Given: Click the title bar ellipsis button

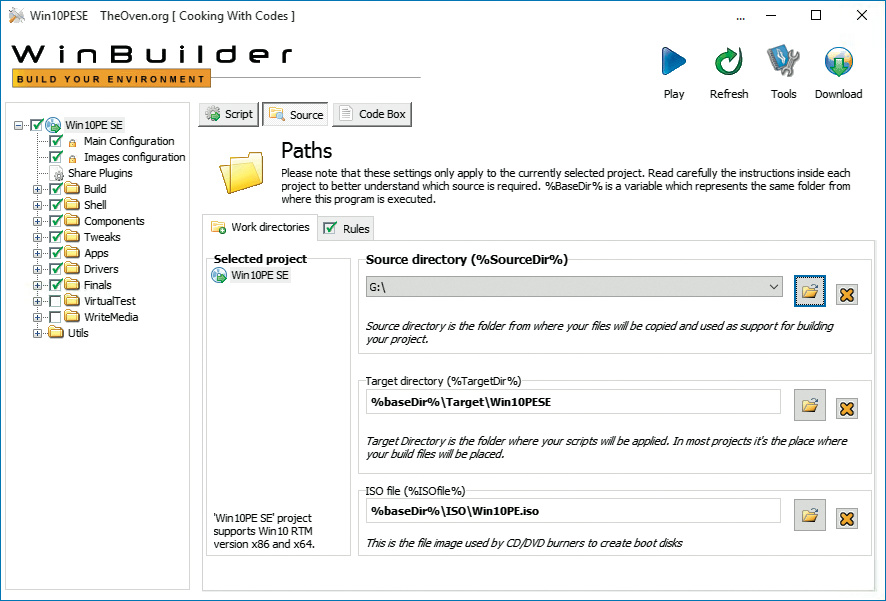Looking at the screenshot, I should pos(741,18).
